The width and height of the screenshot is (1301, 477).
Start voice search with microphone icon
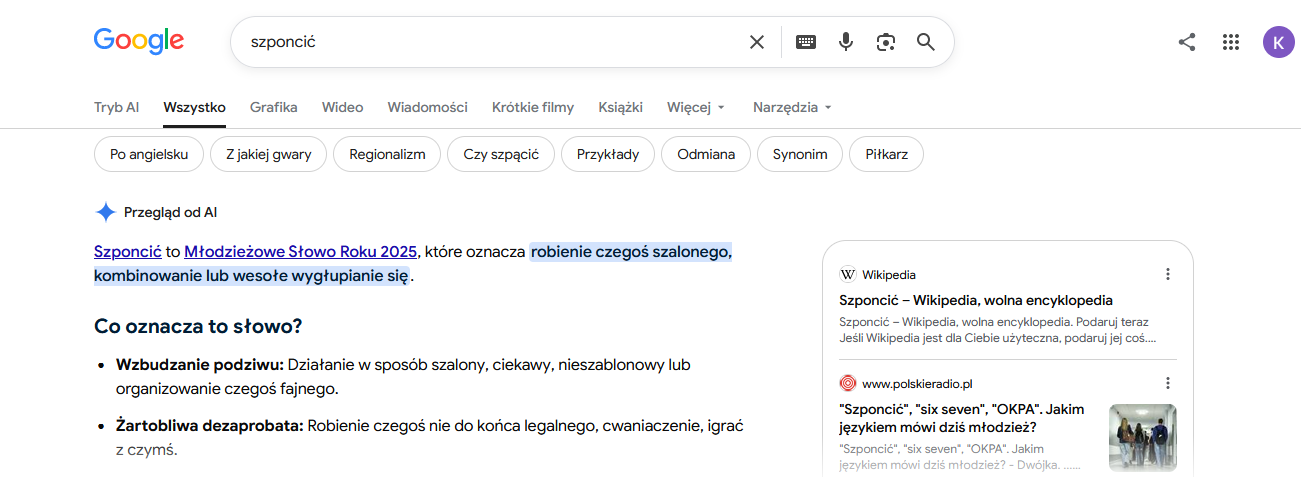tap(846, 42)
